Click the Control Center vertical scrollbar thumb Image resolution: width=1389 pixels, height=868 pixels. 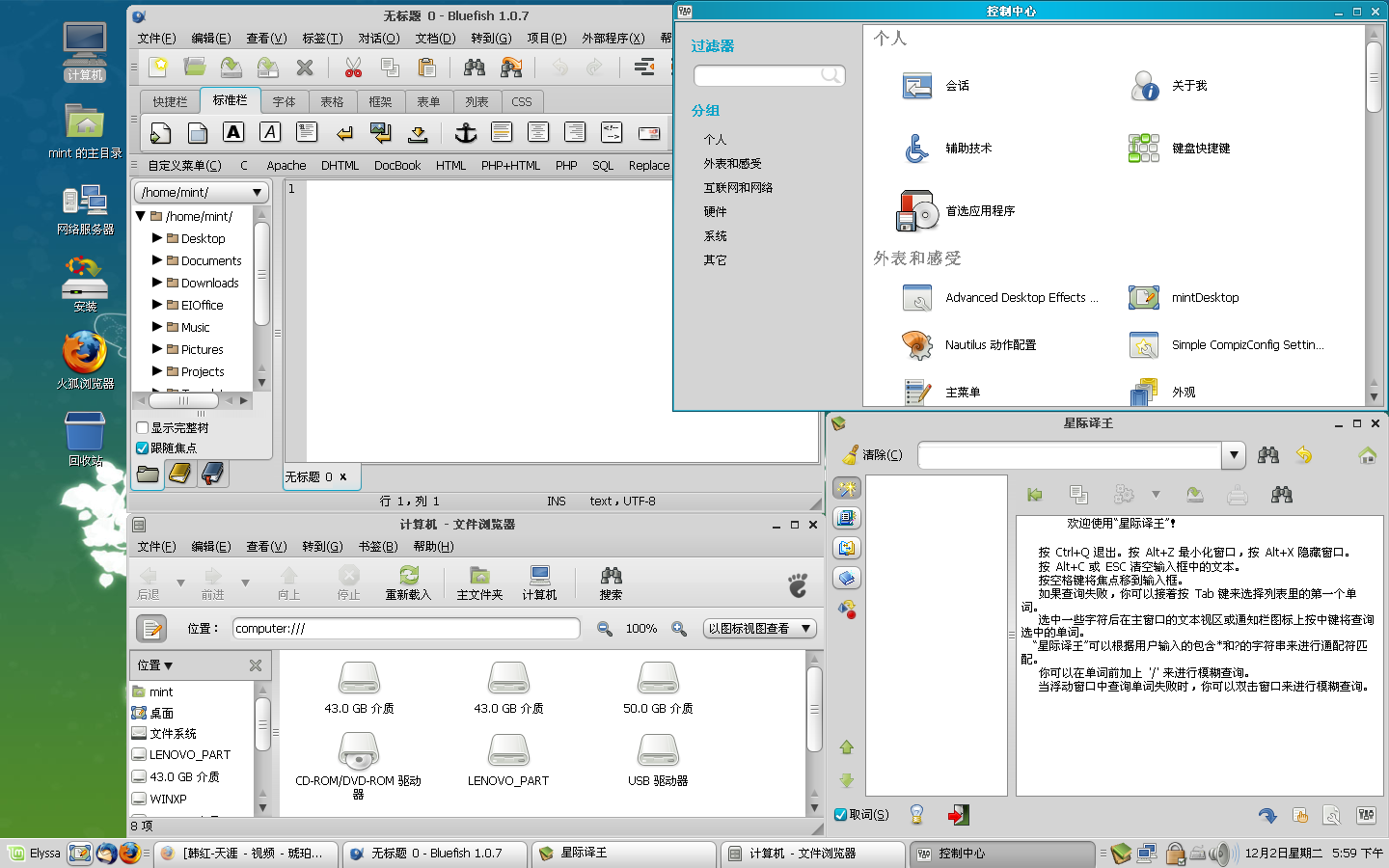point(1374,77)
